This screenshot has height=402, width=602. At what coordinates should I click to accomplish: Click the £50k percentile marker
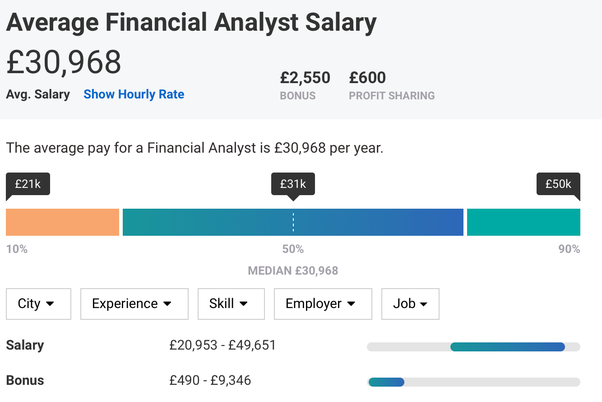click(558, 184)
